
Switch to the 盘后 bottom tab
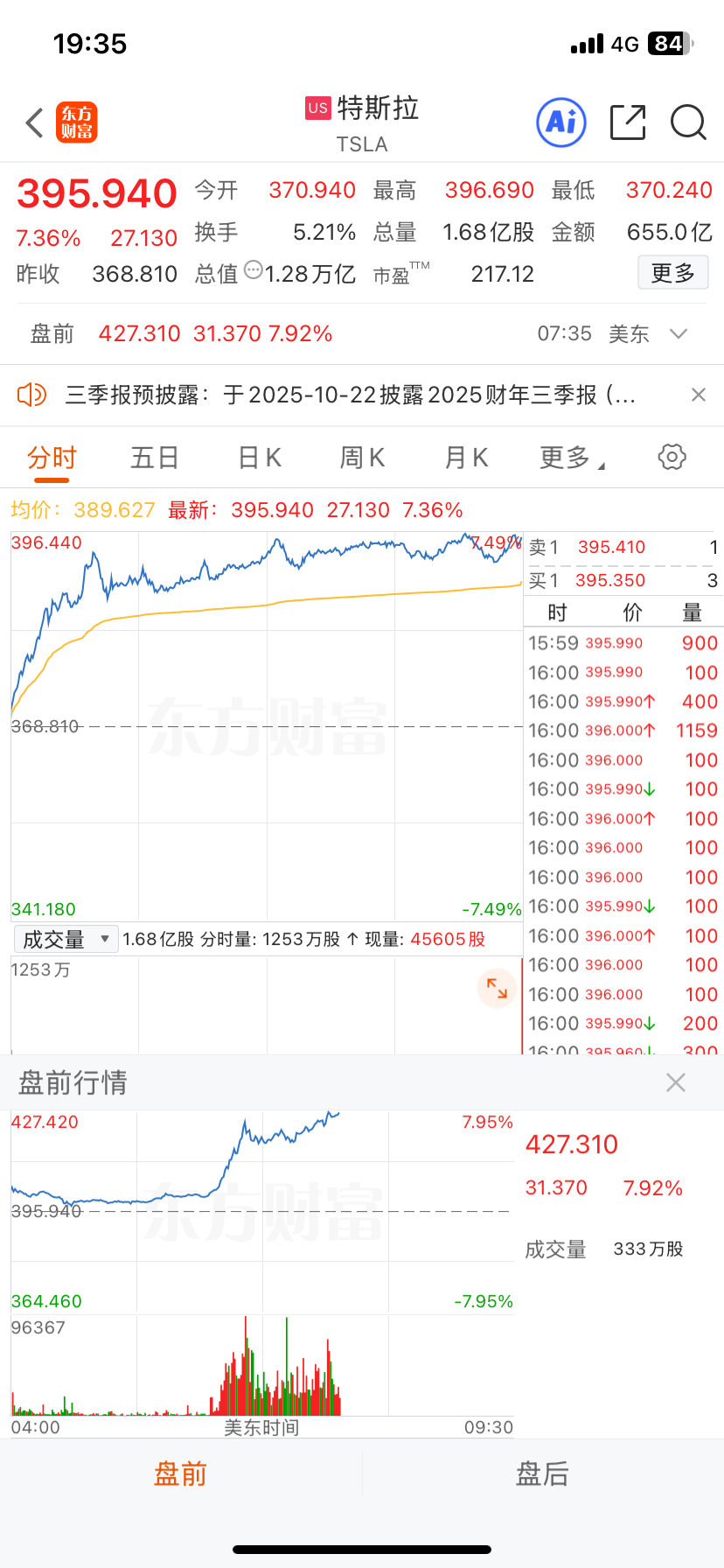pos(542,1473)
